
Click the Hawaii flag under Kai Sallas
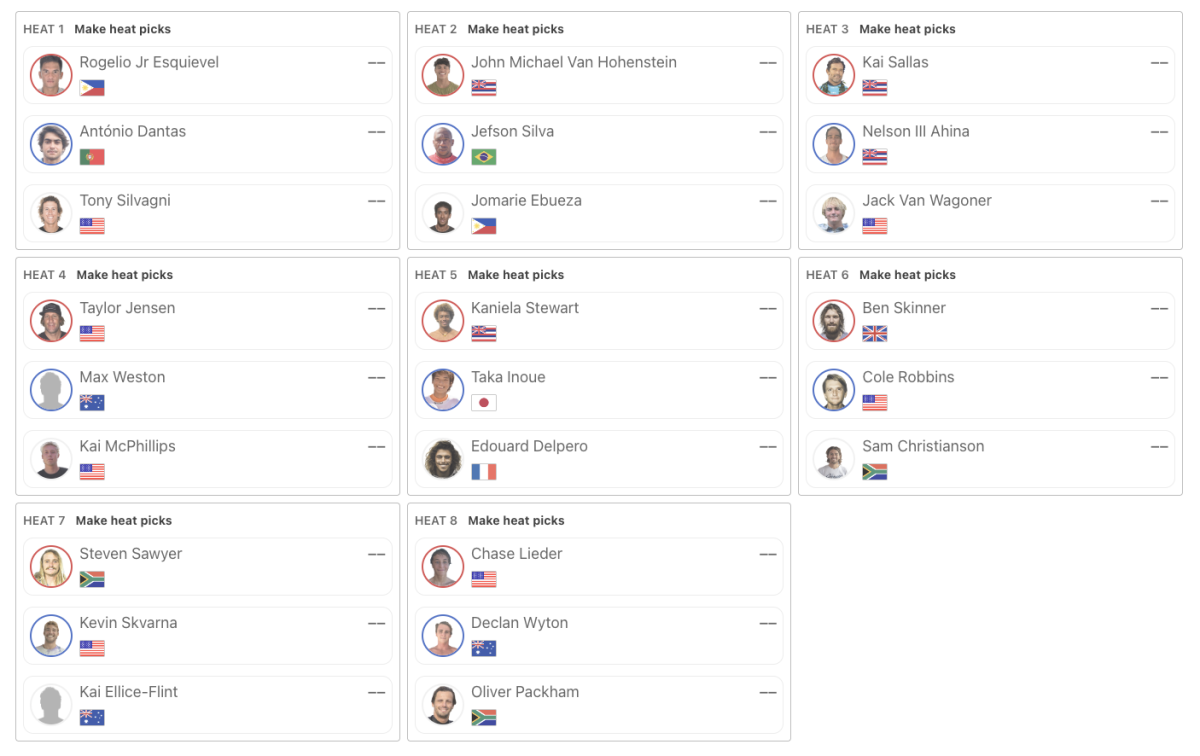pos(875,88)
